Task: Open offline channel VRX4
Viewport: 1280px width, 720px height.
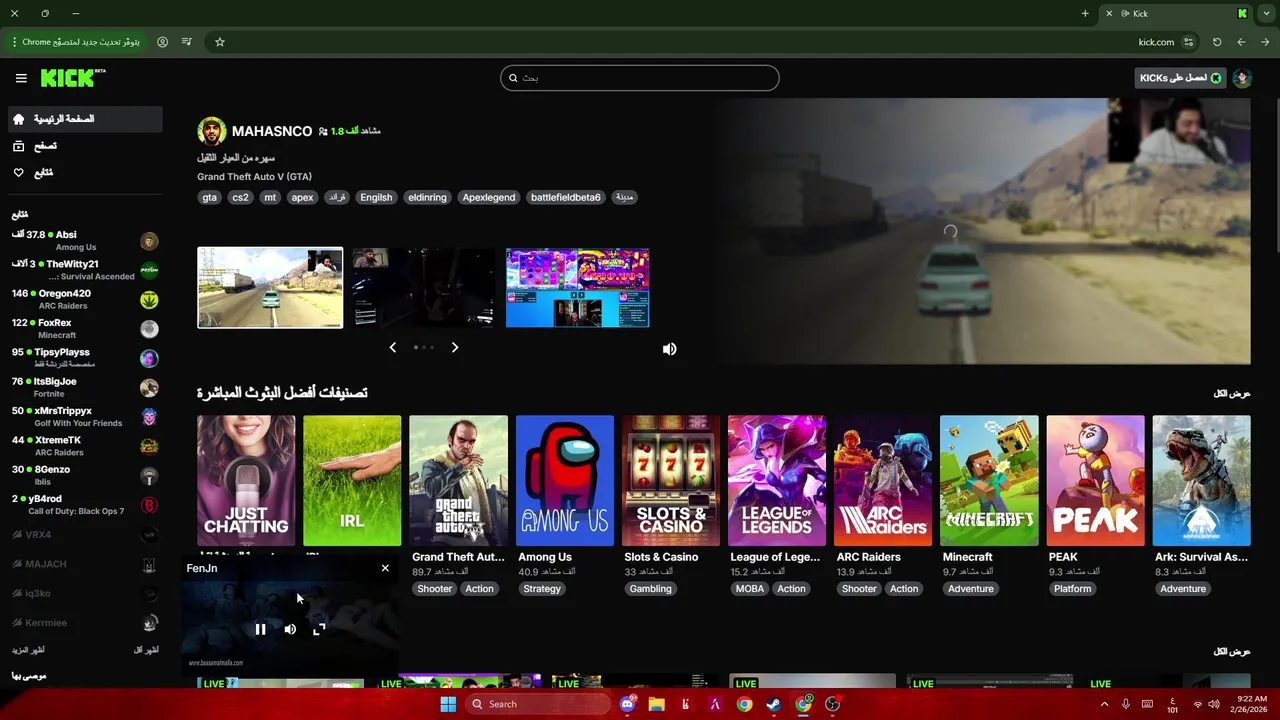Action: tap(84, 535)
